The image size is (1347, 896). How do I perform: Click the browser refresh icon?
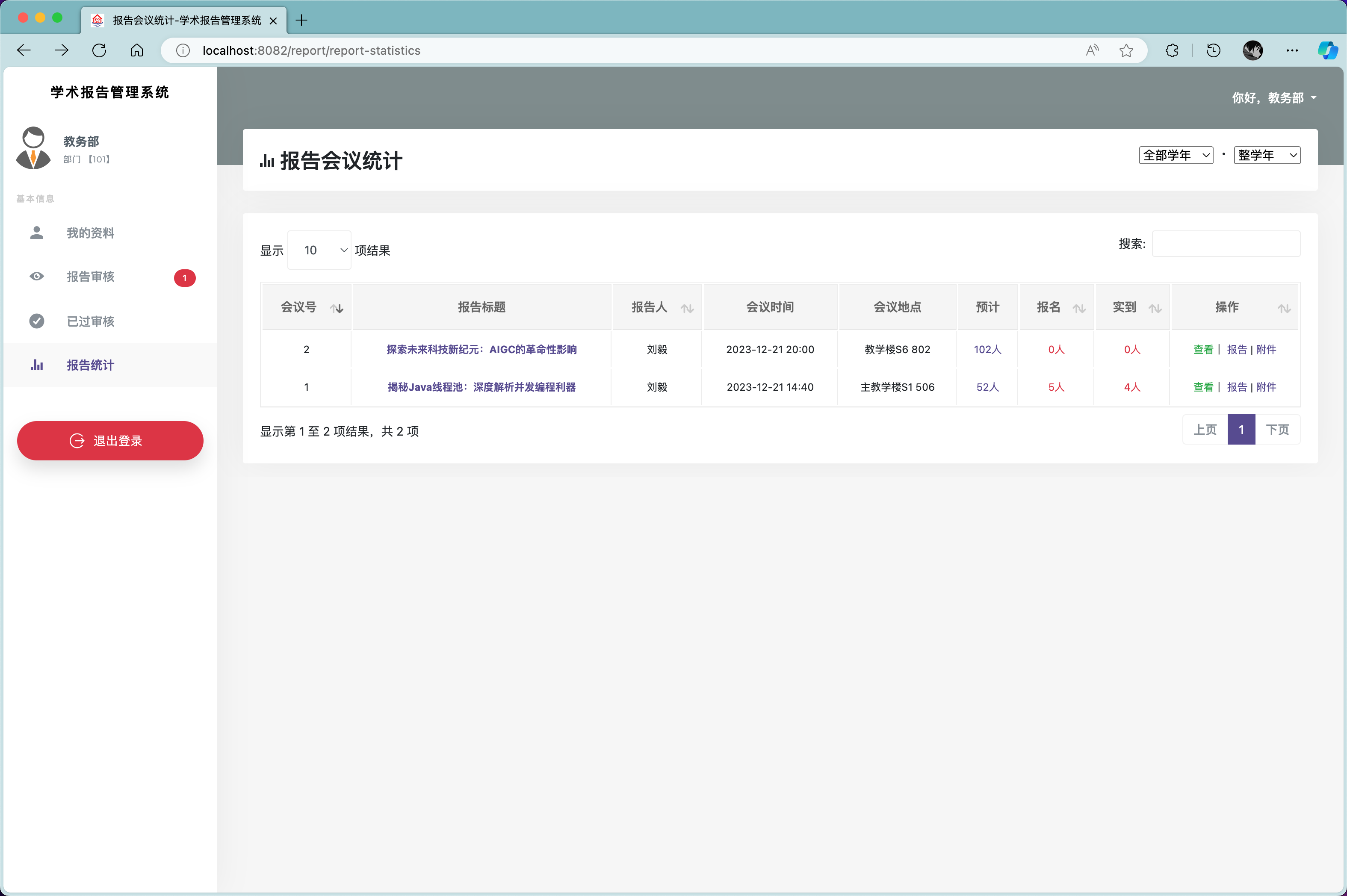(99, 50)
